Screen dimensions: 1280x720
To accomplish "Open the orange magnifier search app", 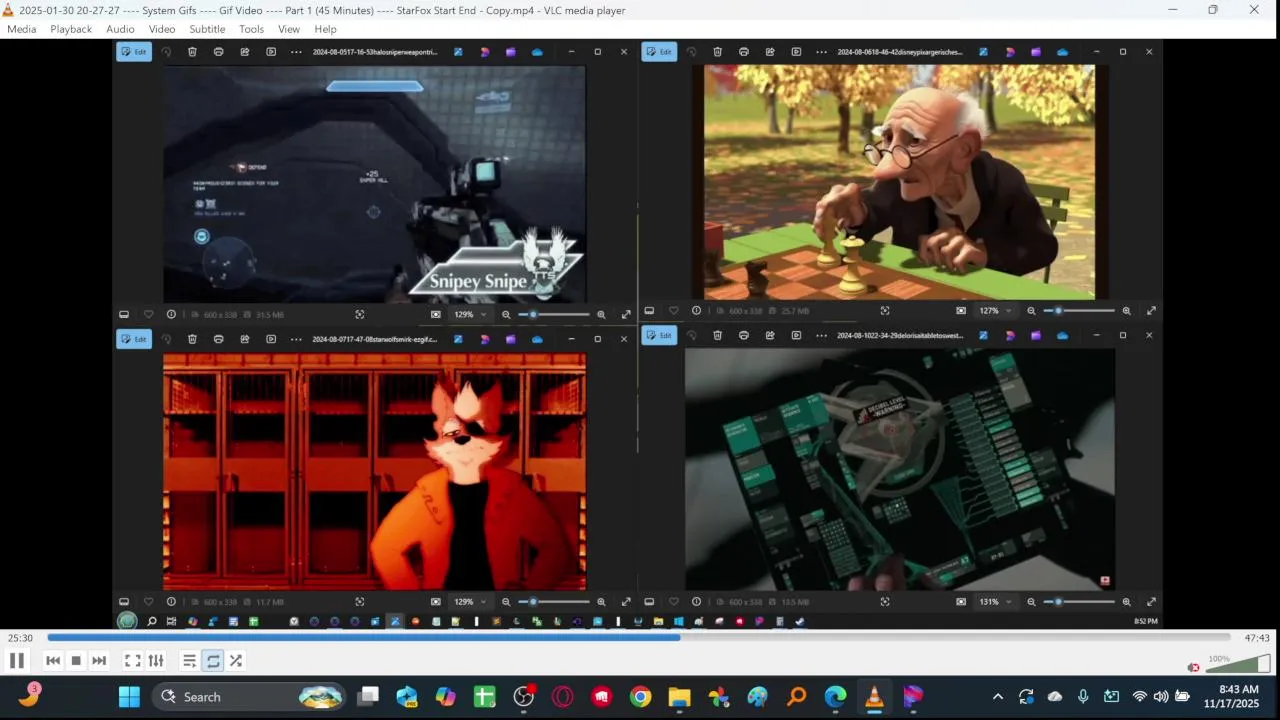I will tap(797, 697).
